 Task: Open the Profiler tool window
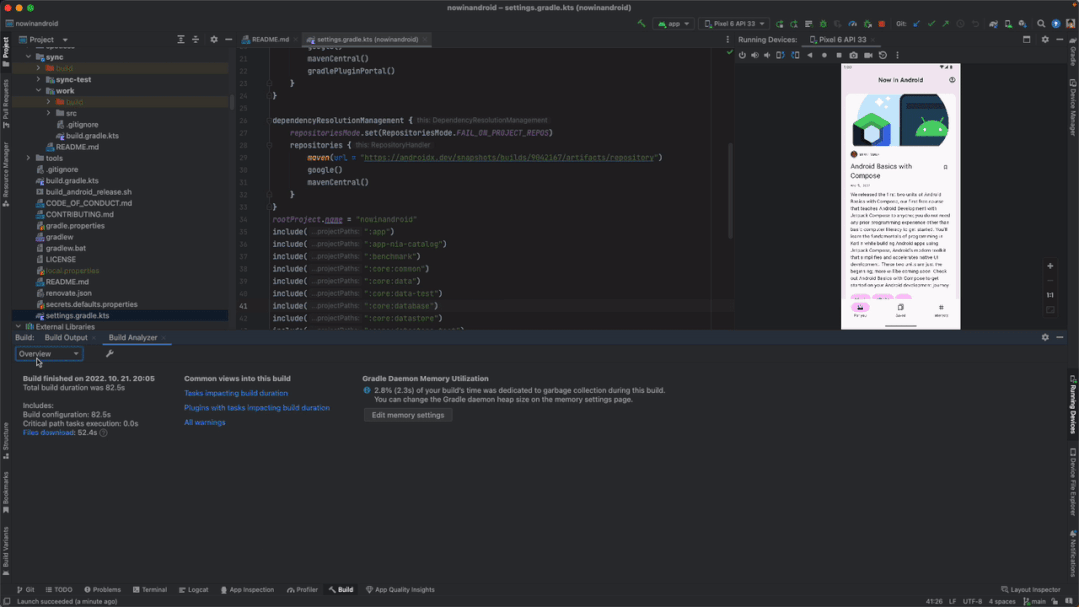click(303, 590)
